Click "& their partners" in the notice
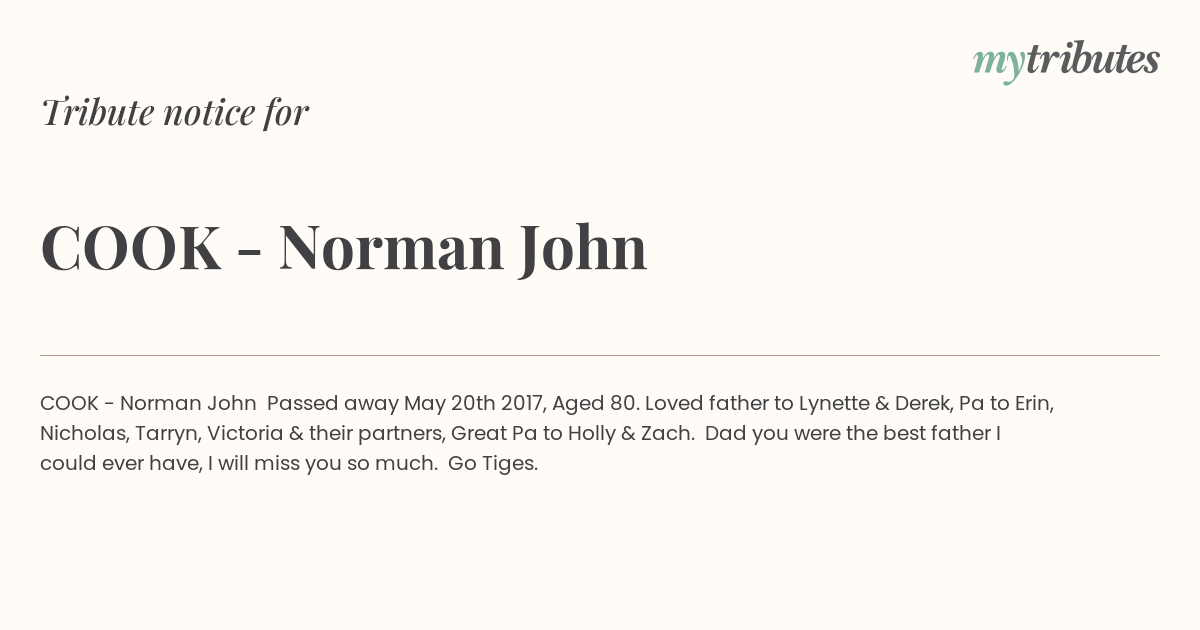This screenshot has width=1200, height=630. (383, 434)
